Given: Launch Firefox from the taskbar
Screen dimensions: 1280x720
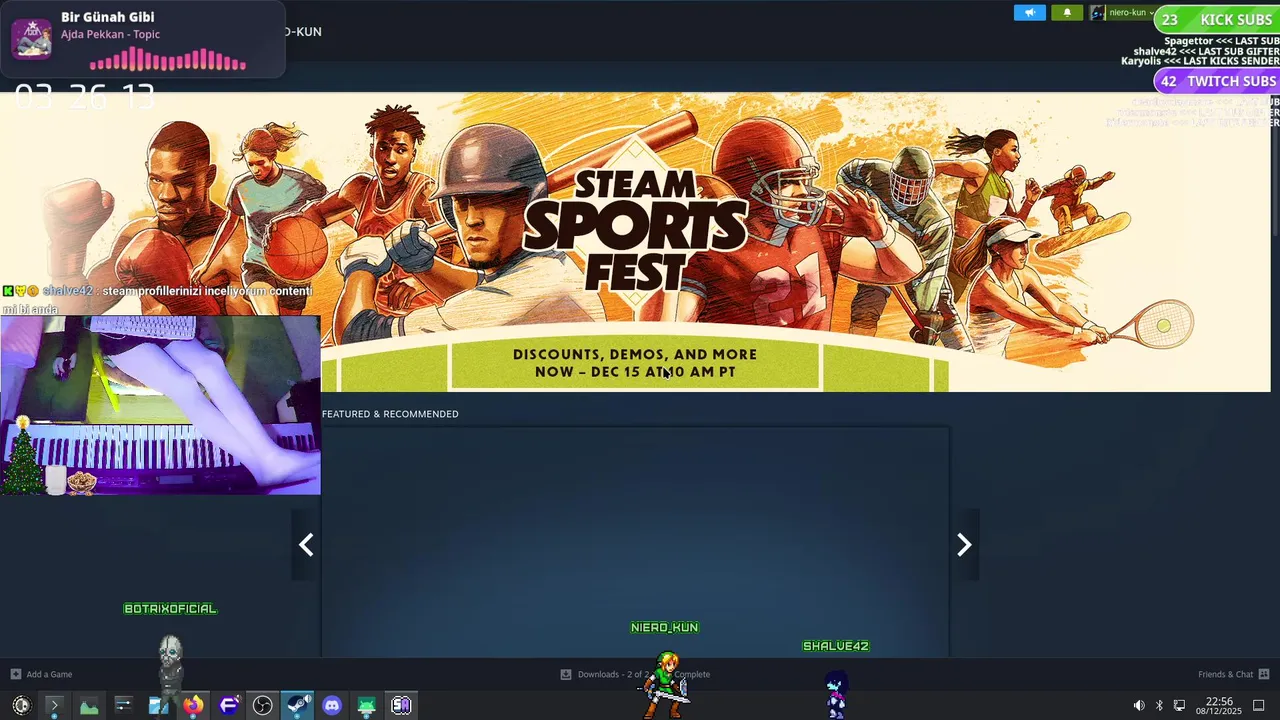Looking at the screenshot, I should pos(193,705).
